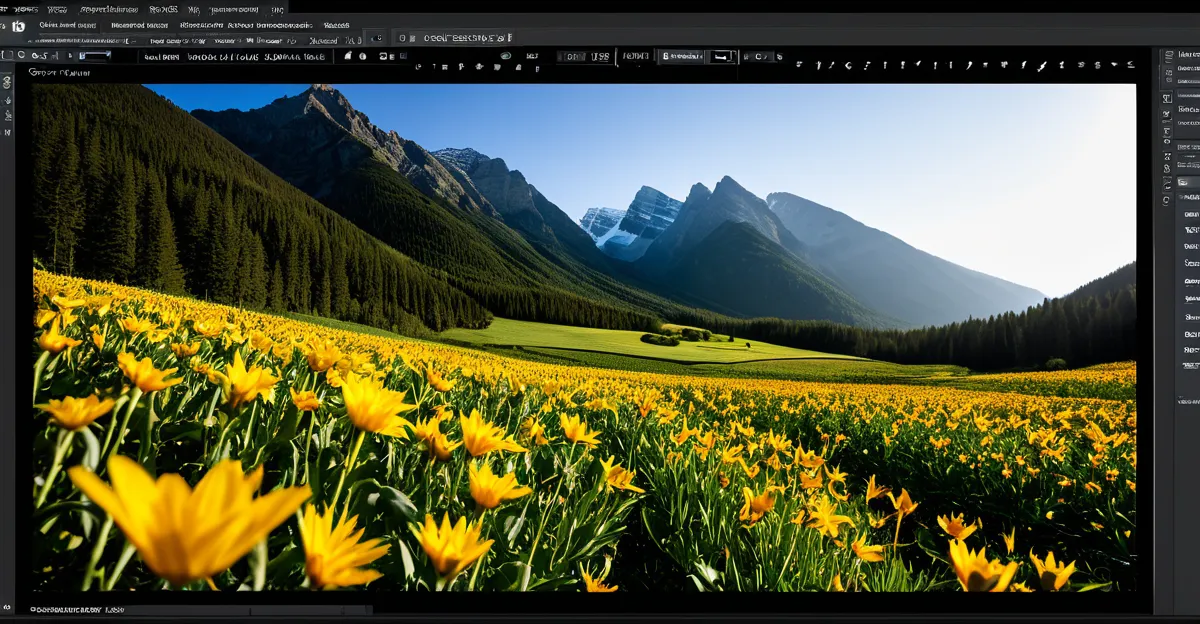Image resolution: width=1200 pixels, height=624 pixels.
Task: Open the first menu in the top menu bar
Action: coord(20,8)
